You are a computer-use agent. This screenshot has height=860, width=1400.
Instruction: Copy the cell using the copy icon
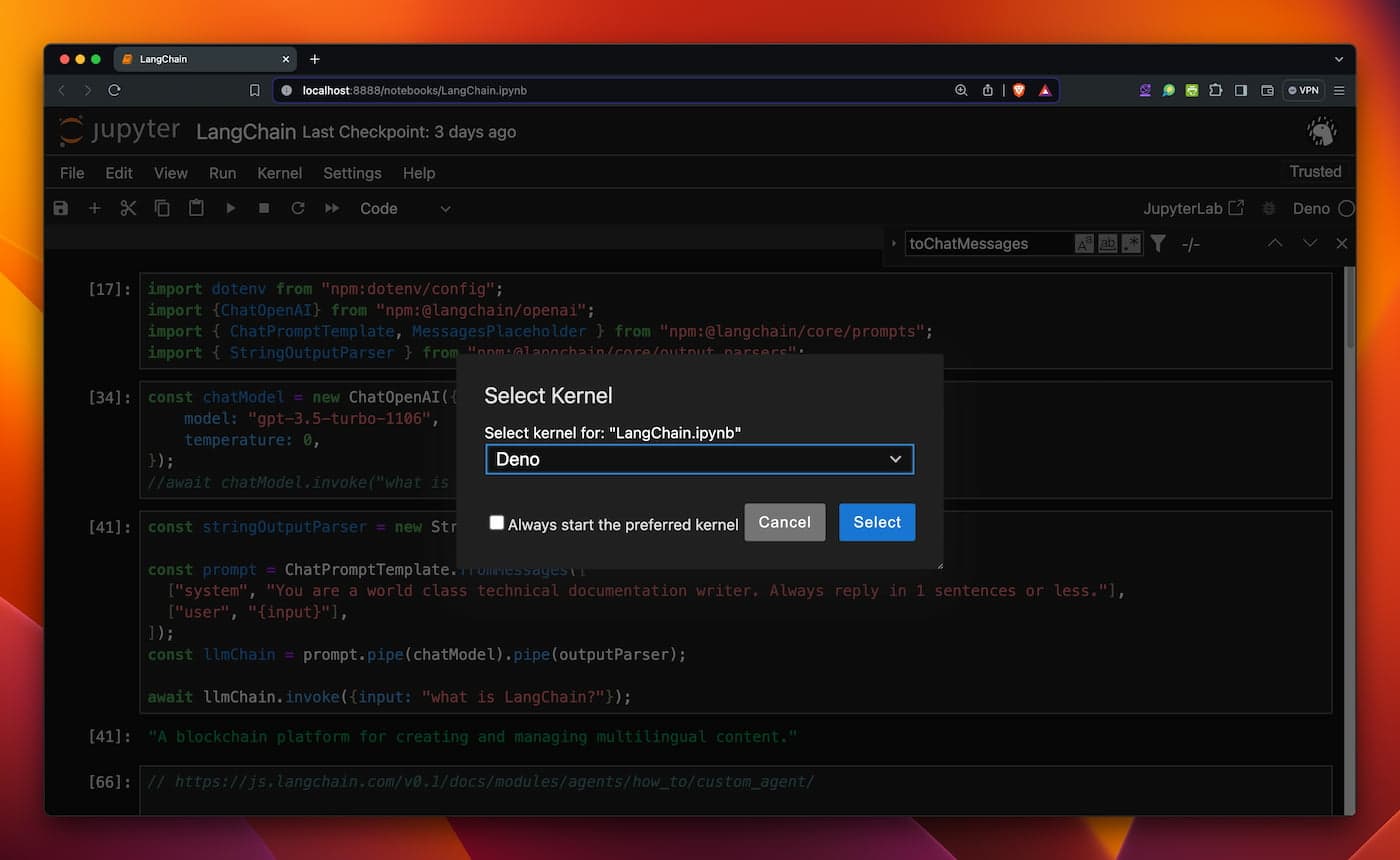click(x=162, y=208)
